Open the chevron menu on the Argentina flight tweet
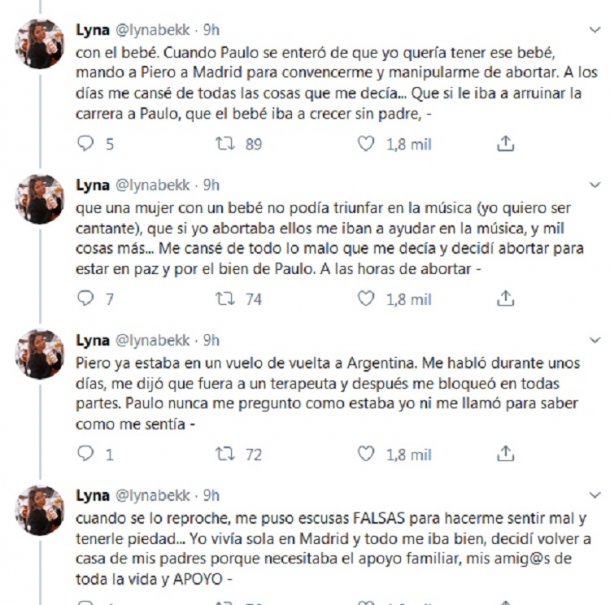This screenshot has width=610, height=605. [595, 340]
